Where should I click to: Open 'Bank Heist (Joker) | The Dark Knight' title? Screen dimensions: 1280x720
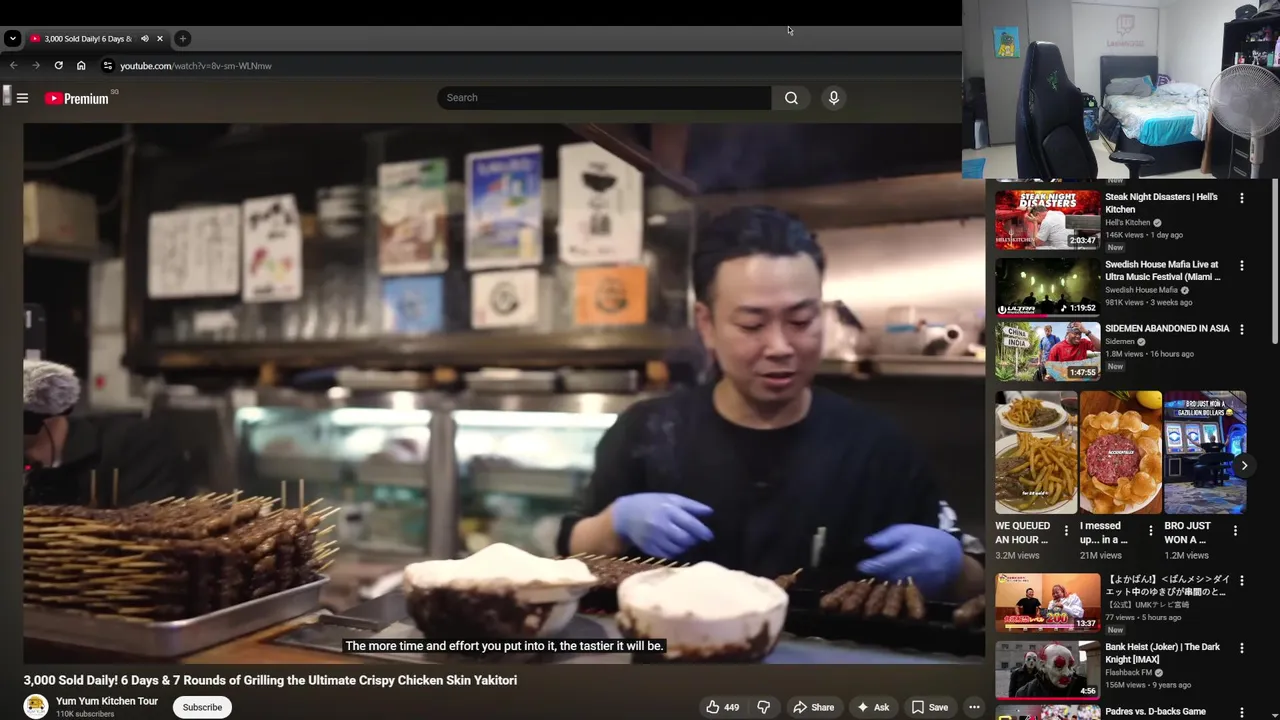click(x=1162, y=653)
